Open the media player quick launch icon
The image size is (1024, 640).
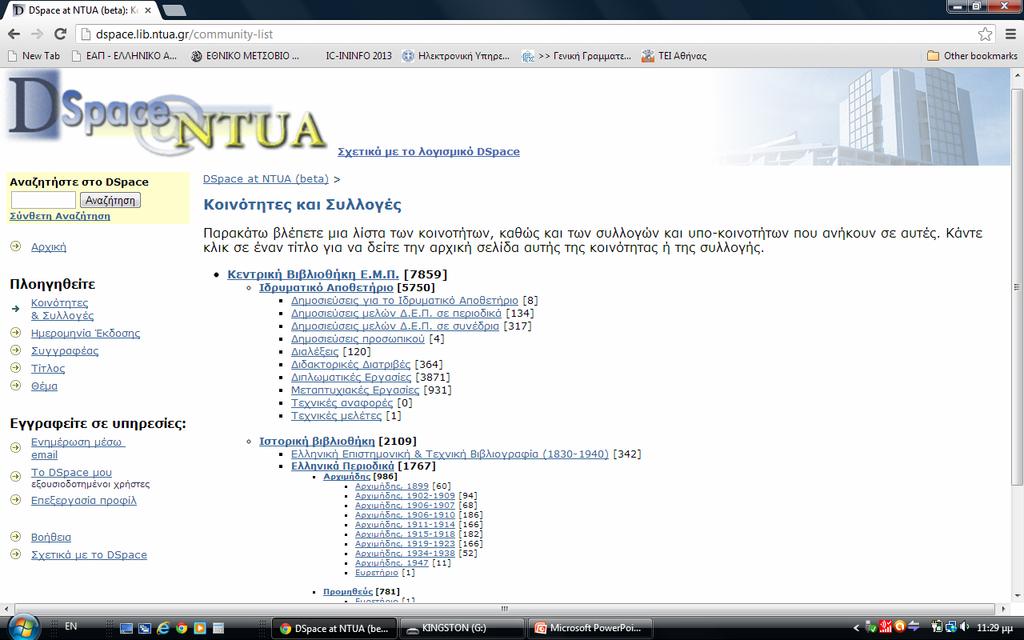tap(200, 628)
